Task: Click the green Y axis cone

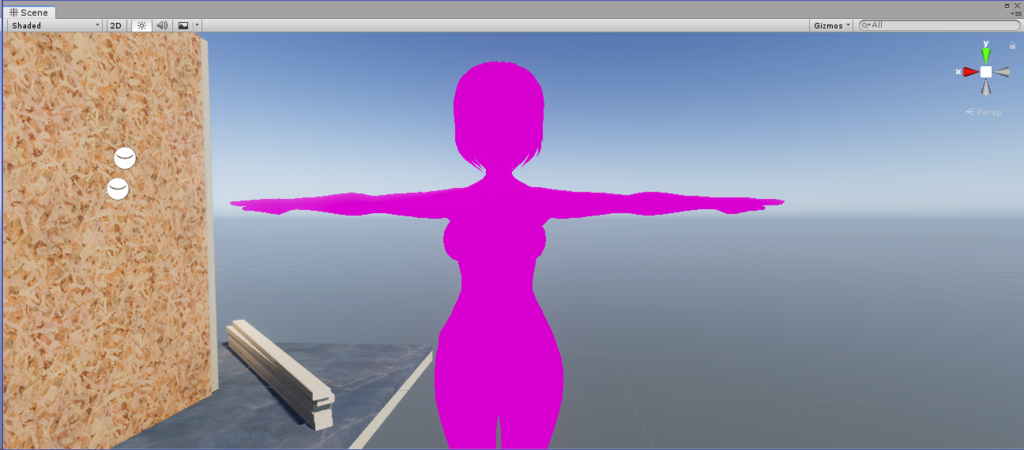Action: [985, 54]
